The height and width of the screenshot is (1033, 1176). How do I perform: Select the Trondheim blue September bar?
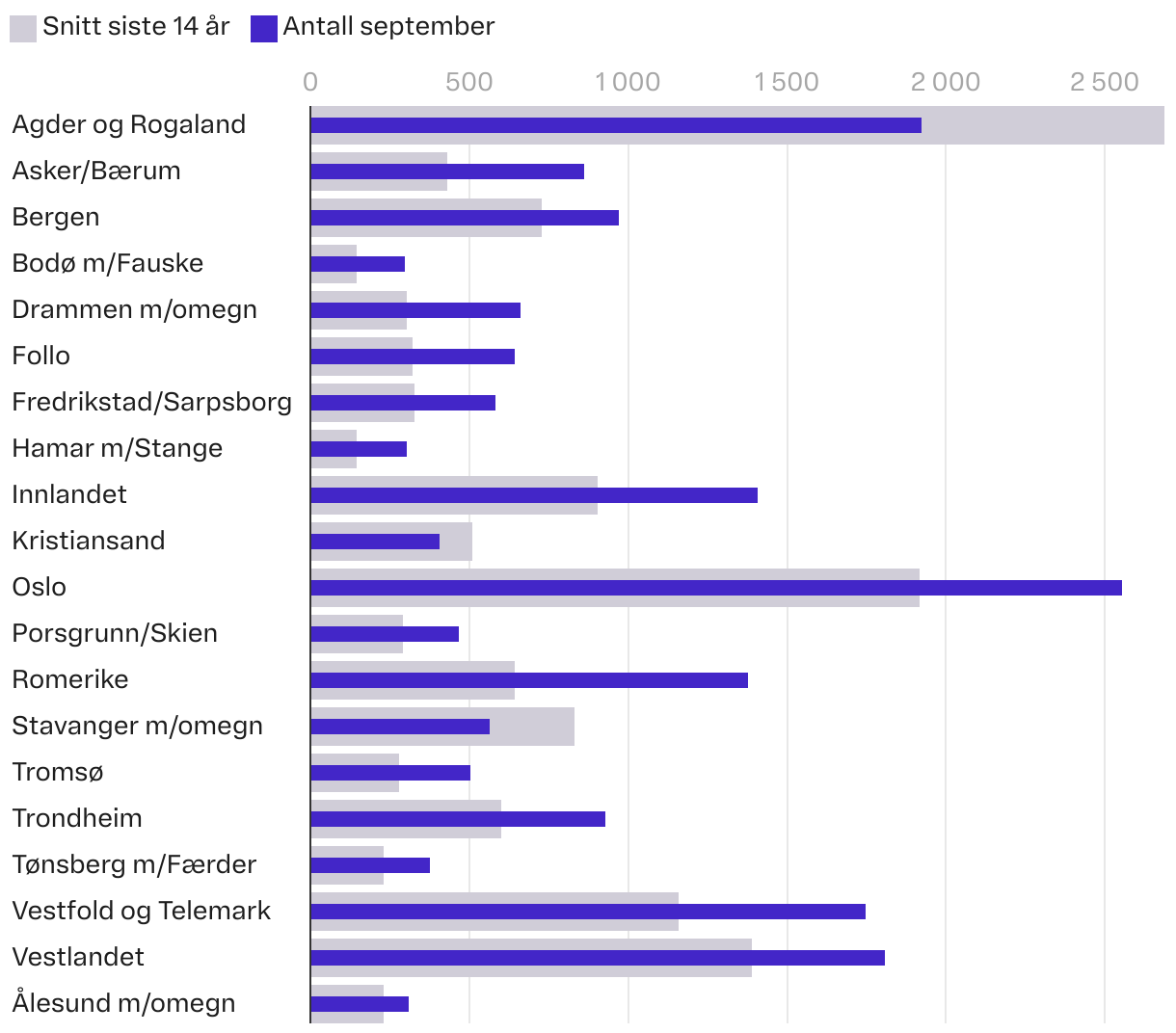click(457, 819)
